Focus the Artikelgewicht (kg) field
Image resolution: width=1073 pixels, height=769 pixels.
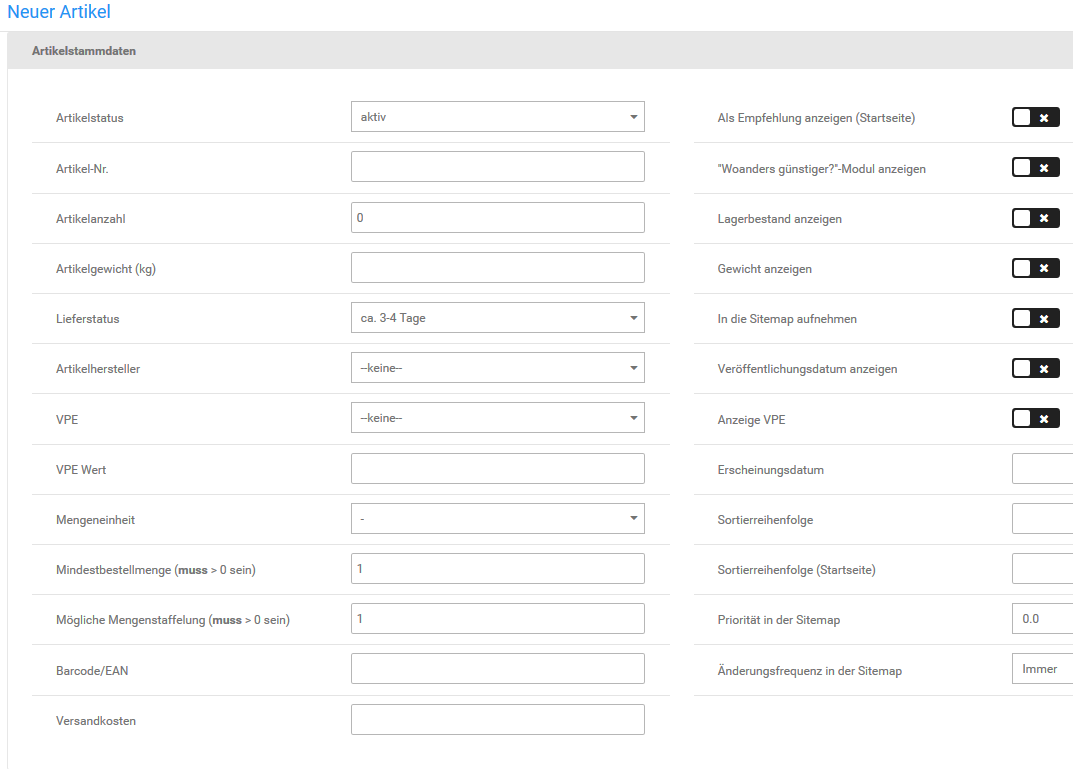click(497, 268)
